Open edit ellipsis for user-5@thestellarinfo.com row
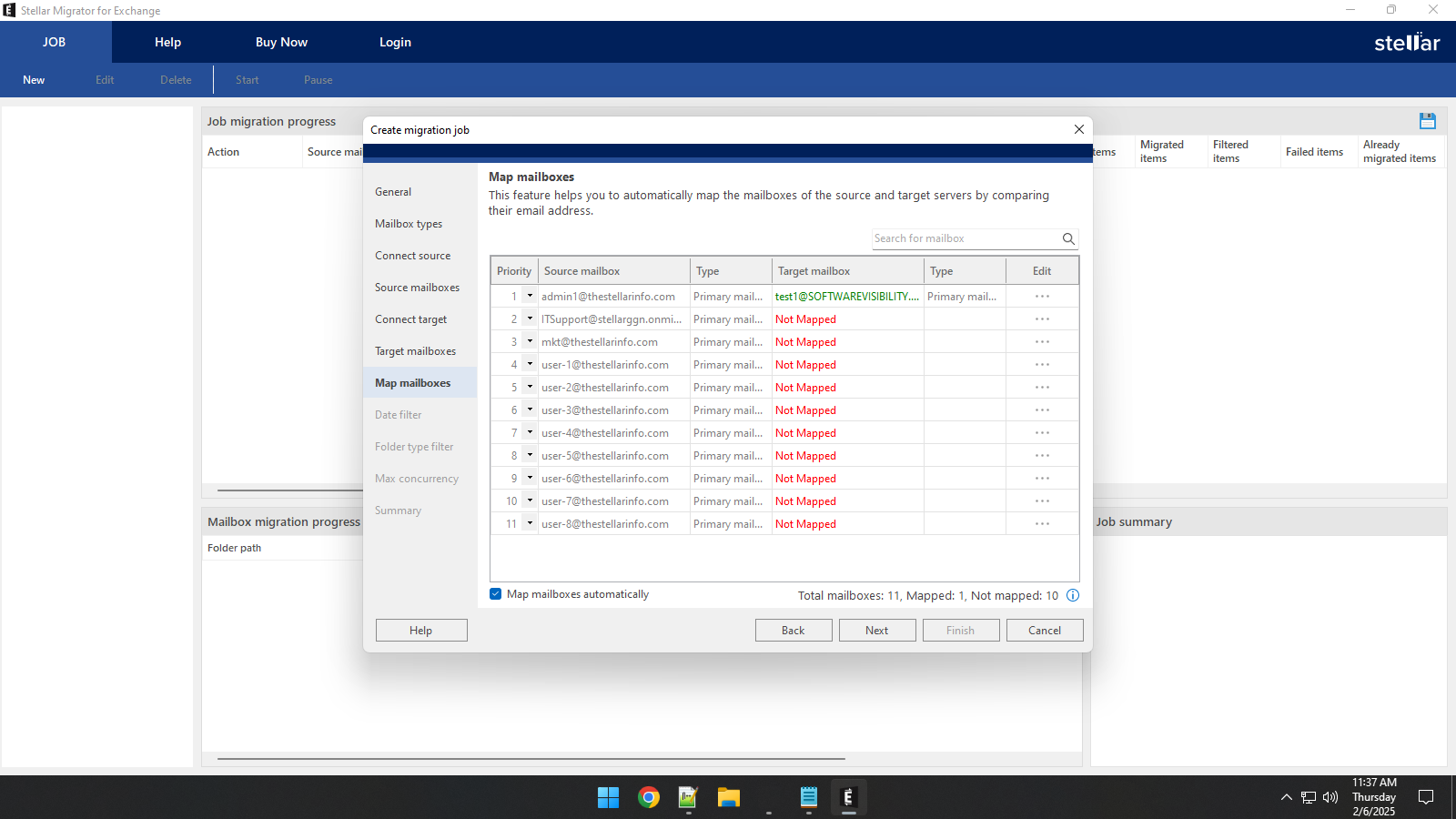Screen dimensions: 1456x819 1042,456
